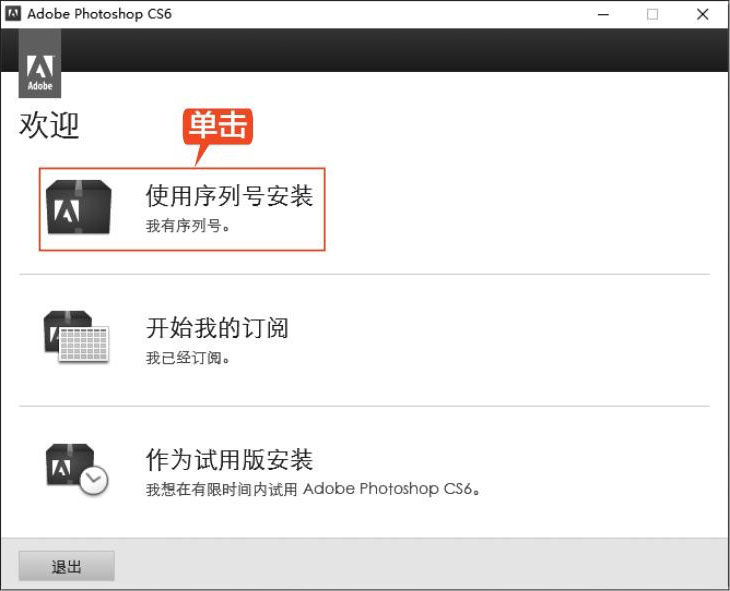Click the trial install package with clock icon
730x591 pixels.
click(77, 469)
